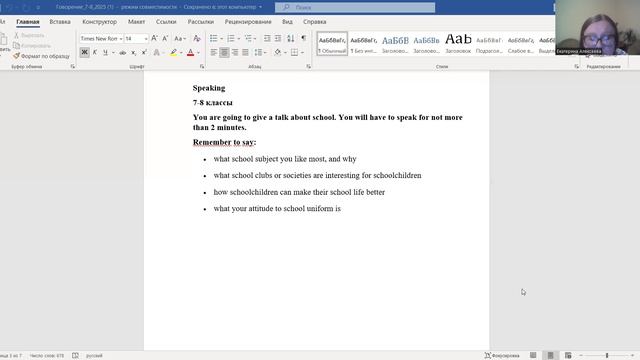Open the Макет tab
This screenshot has width=640, height=360.
point(136,22)
